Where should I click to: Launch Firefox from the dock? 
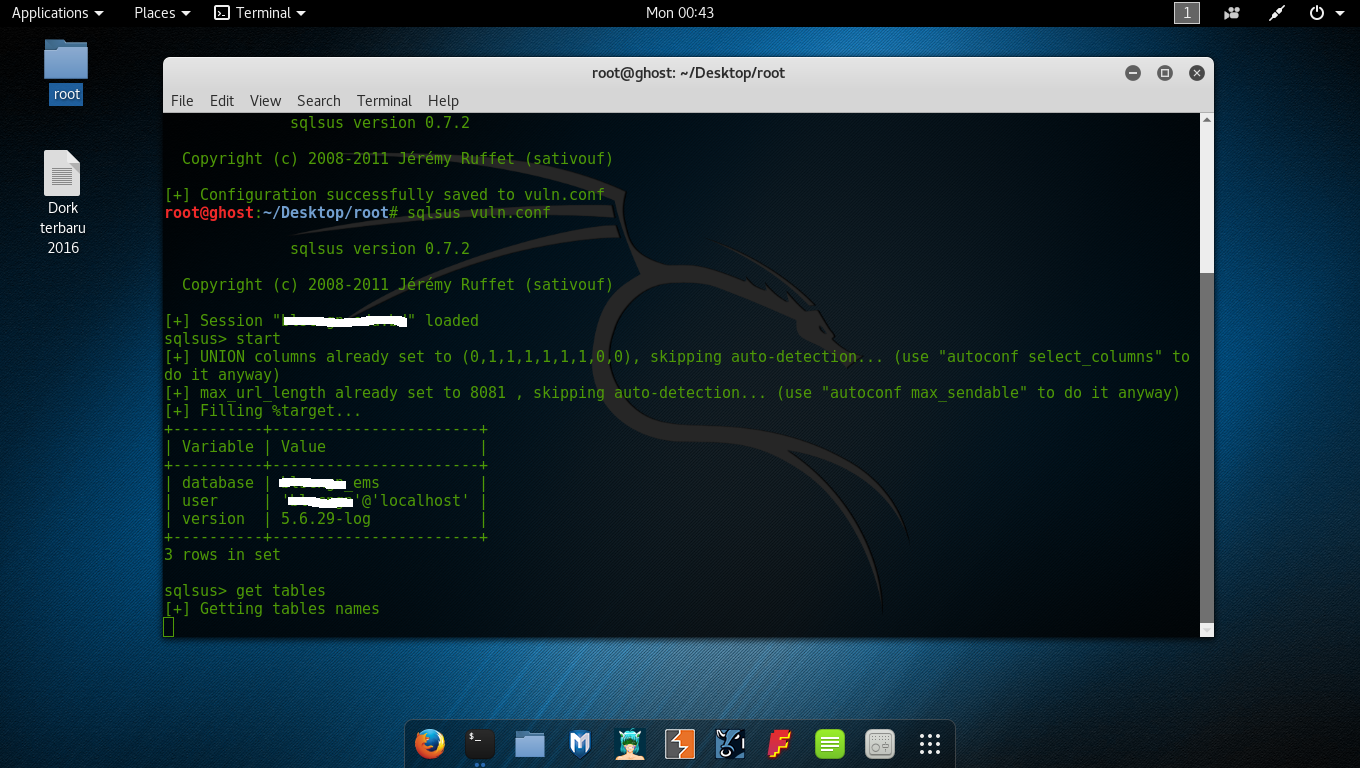(430, 744)
